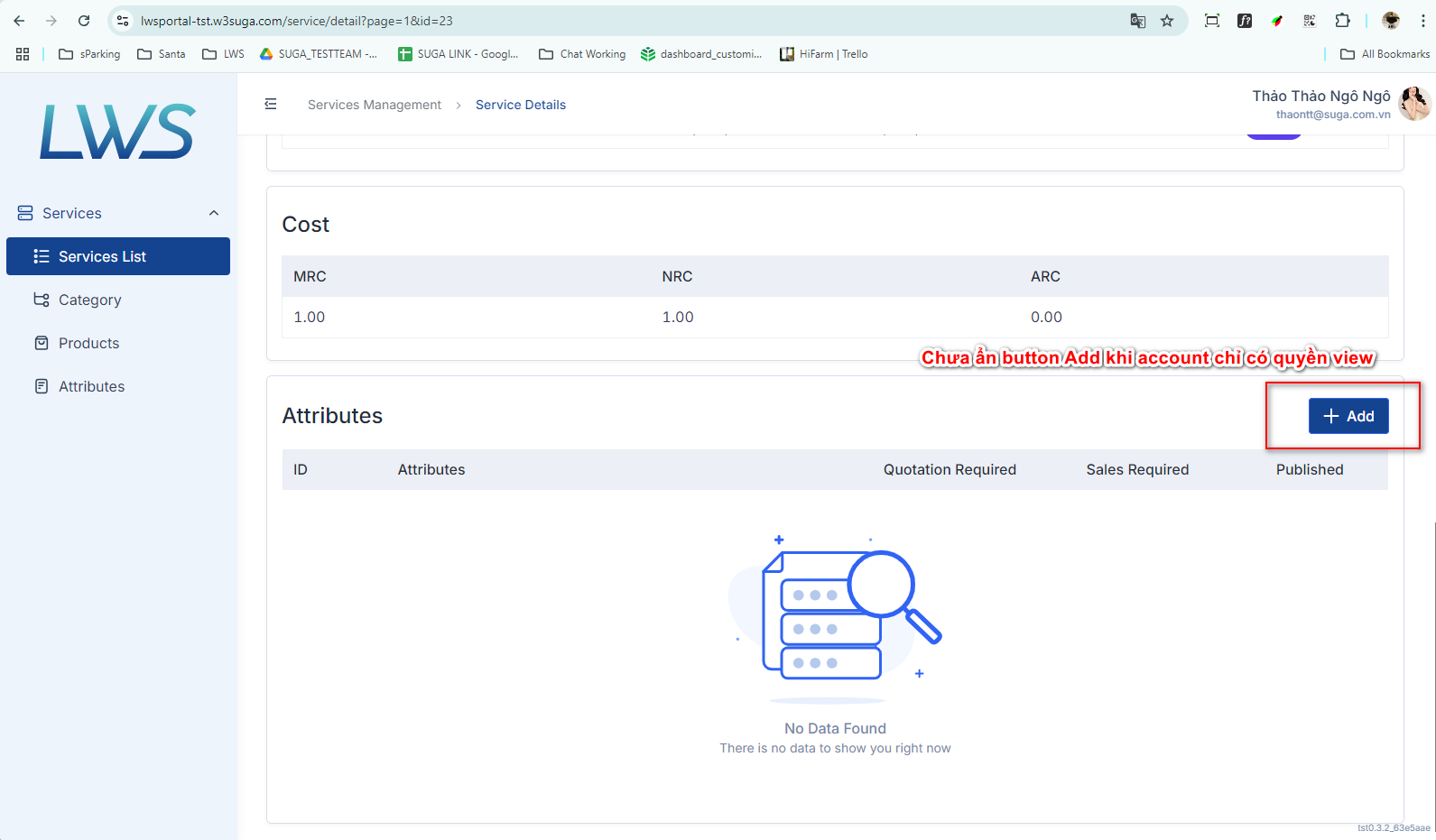
Task: Bookmark this page with the star icon
Action: (x=1167, y=21)
